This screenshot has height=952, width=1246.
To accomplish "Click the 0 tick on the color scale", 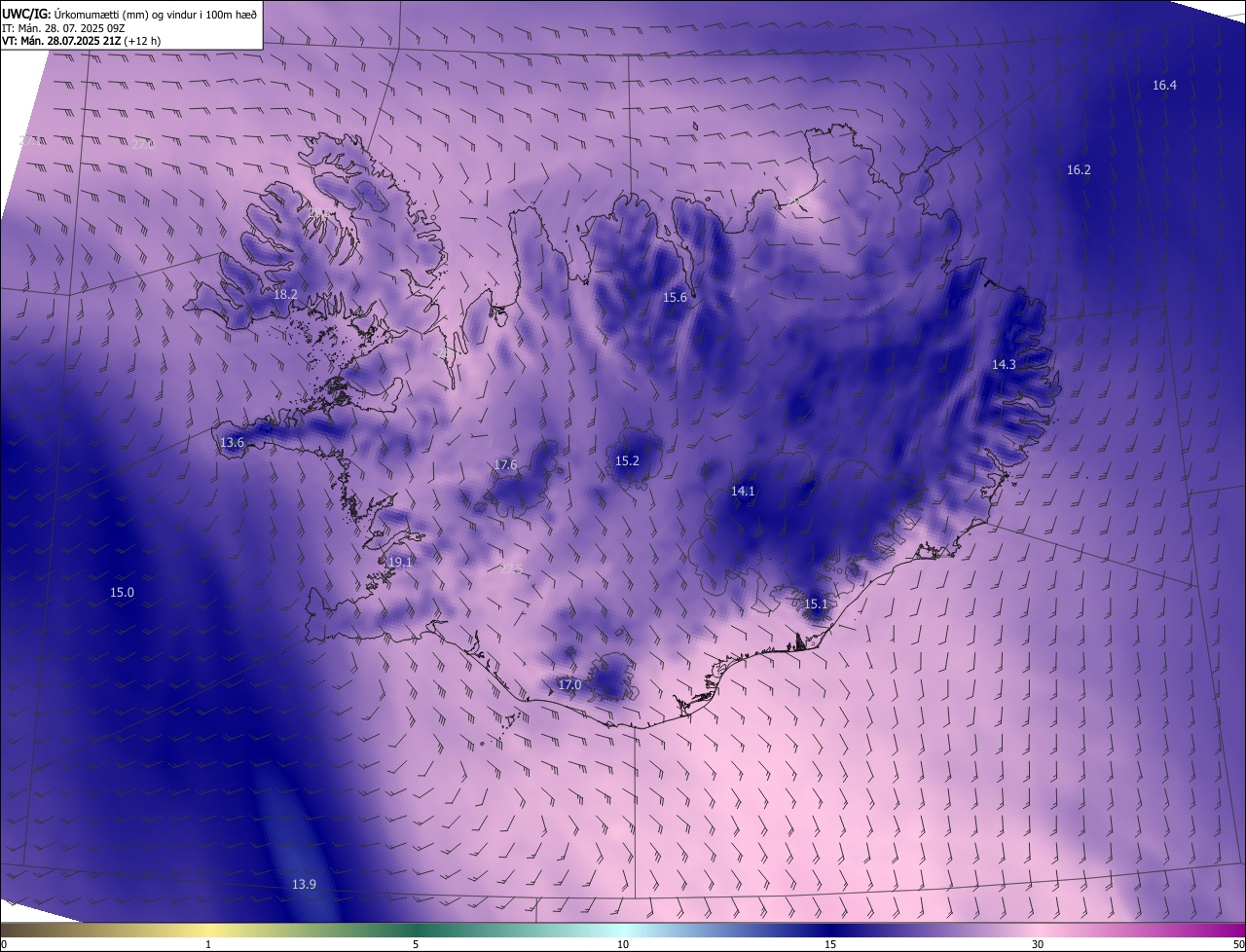I will pos(4,945).
